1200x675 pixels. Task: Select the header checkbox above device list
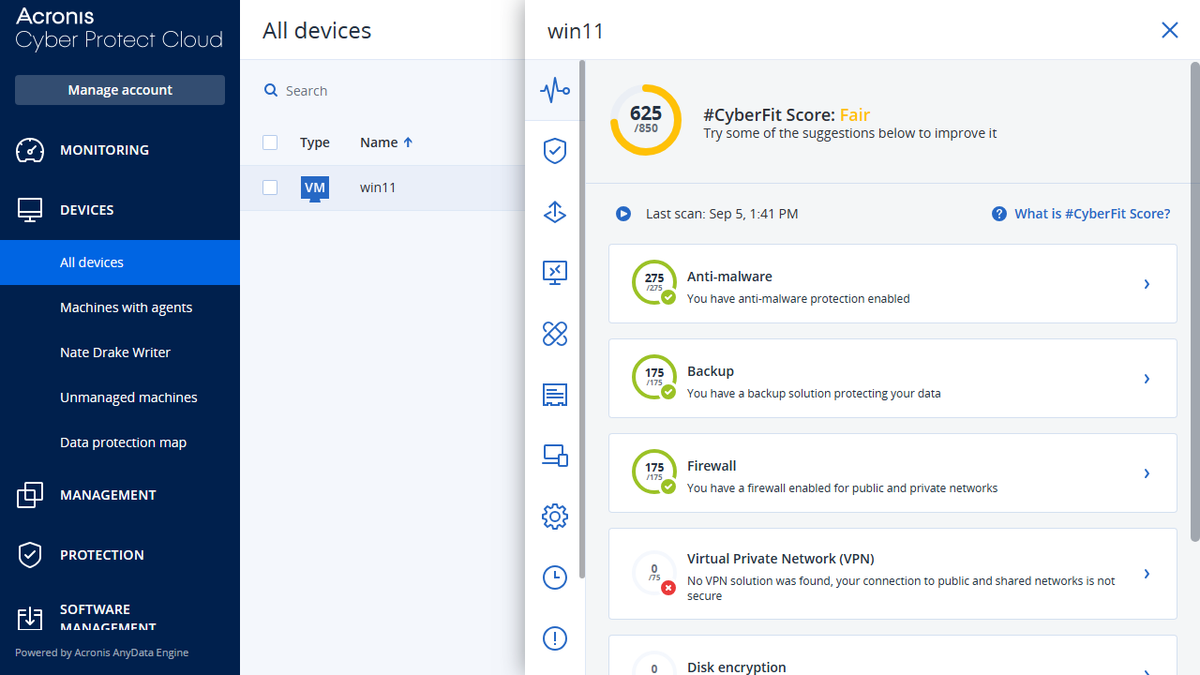(269, 142)
